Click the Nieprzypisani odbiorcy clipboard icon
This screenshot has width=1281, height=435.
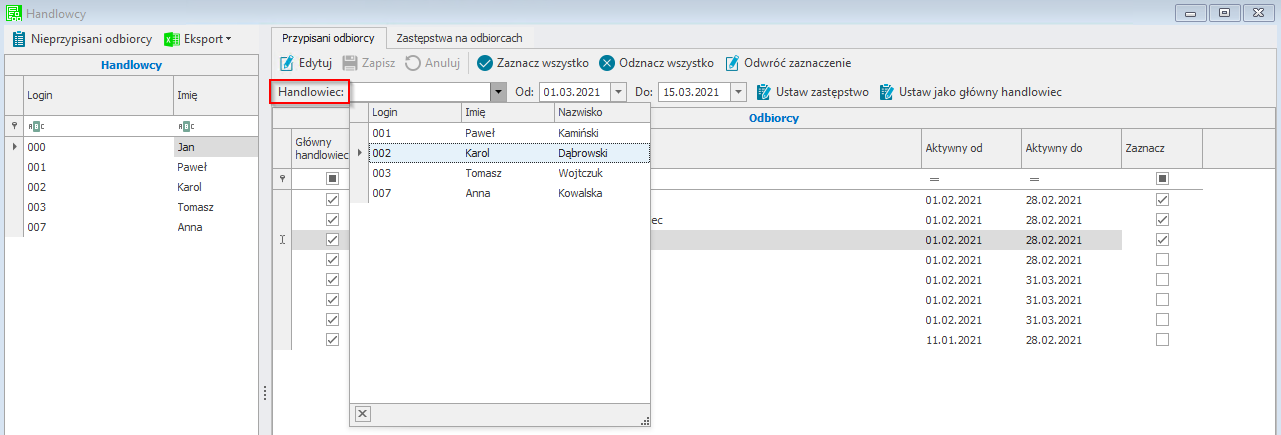pyautogui.click(x=18, y=39)
